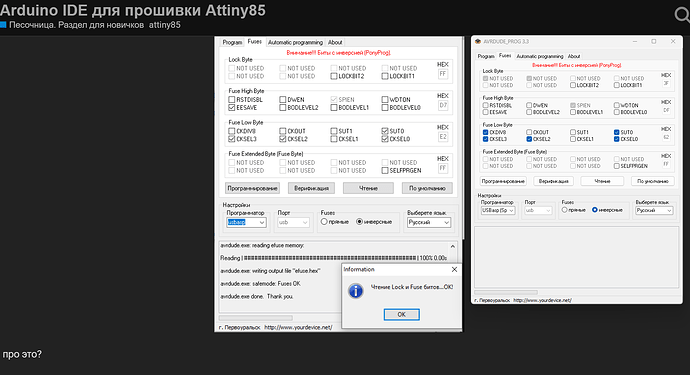
Task: Open the About tab in avrdude log window
Action: pyautogui.click(x=335, y=42)
